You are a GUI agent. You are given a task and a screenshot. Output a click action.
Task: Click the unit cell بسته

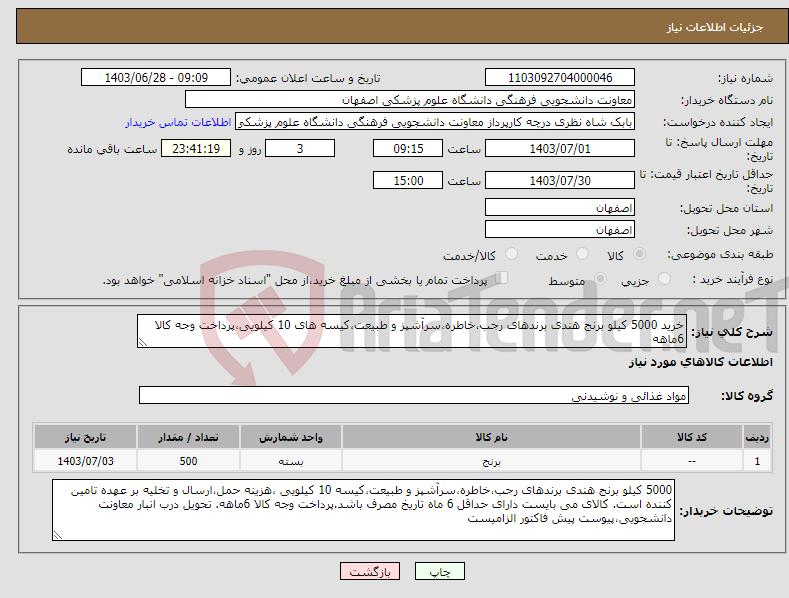coord(291,461)
